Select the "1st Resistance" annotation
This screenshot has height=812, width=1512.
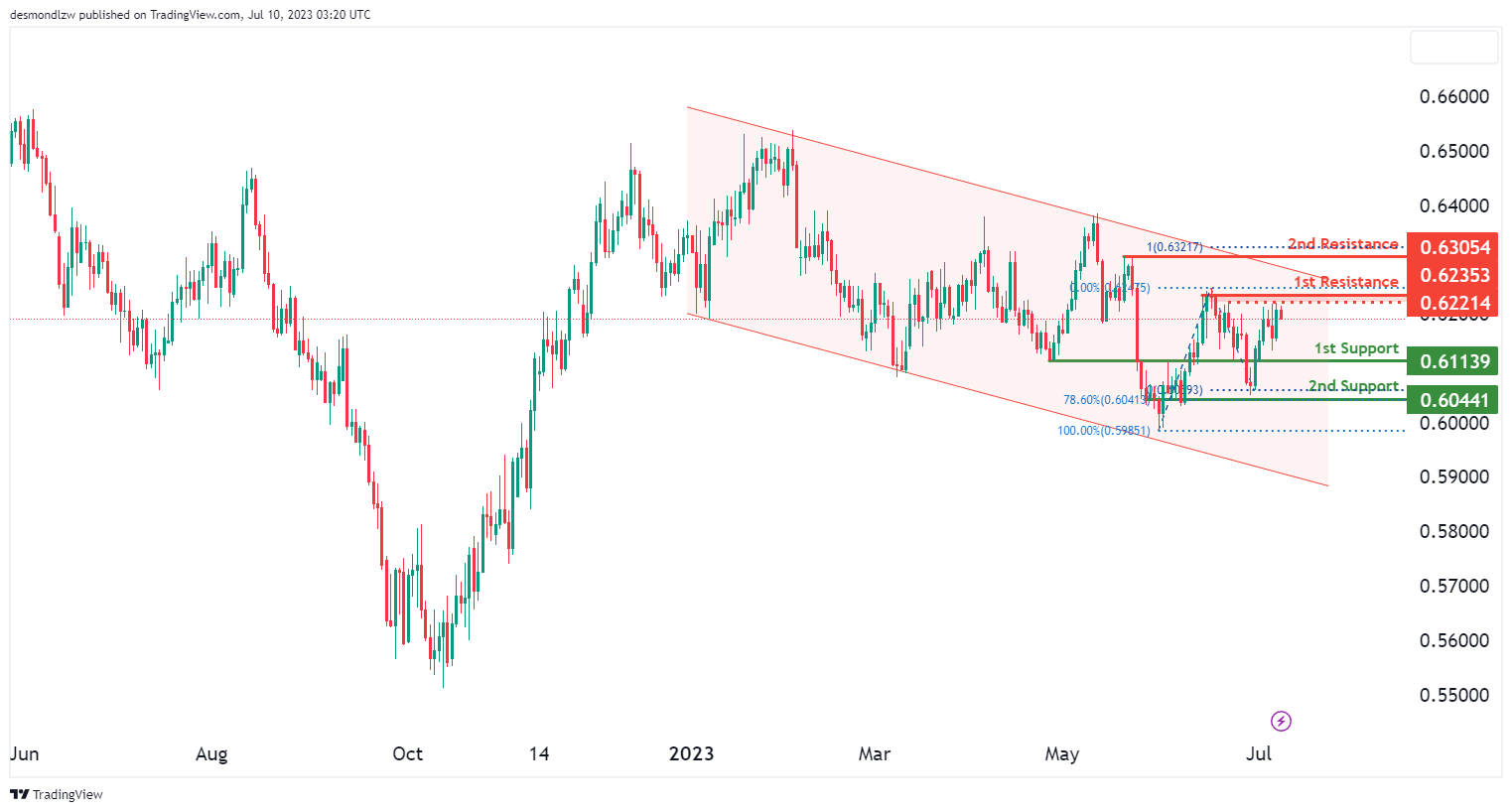coord(1345,282)
